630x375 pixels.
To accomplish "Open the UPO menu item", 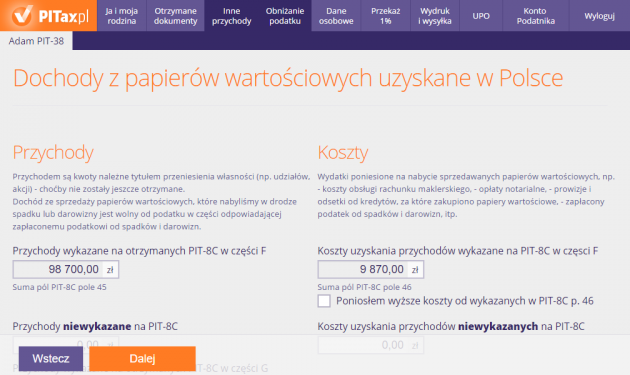I will pyautogui.click(x=481, y=16).
